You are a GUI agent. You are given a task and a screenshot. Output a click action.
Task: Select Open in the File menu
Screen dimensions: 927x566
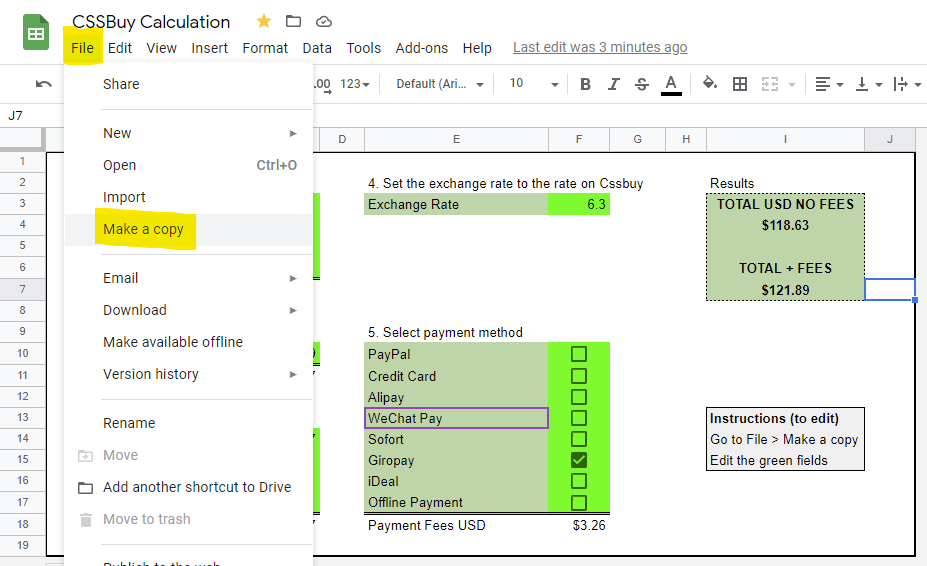click(x=188, y=165)
